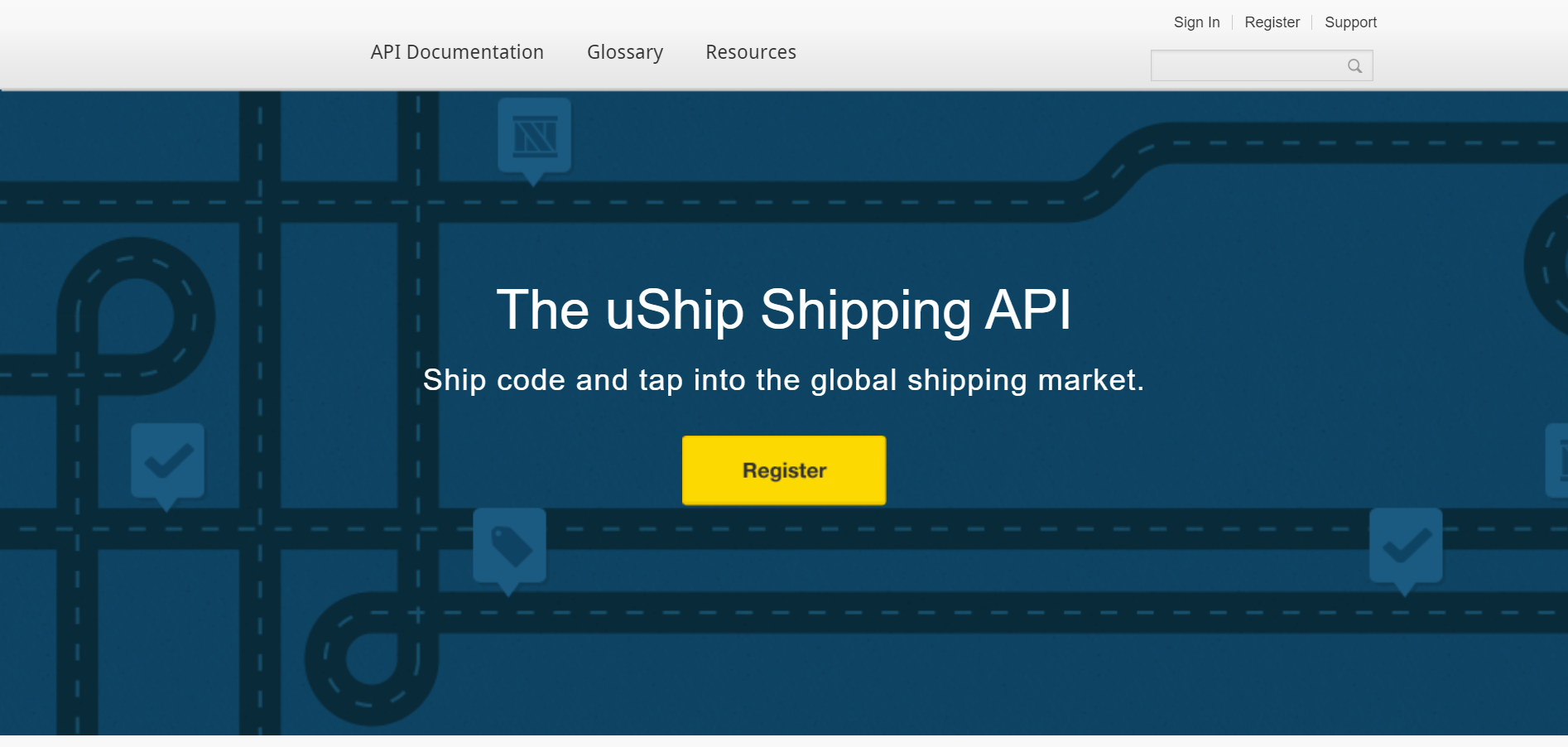Click the search magnifier icon
Screen dimensions: 1568x747
pos(1354,65)
